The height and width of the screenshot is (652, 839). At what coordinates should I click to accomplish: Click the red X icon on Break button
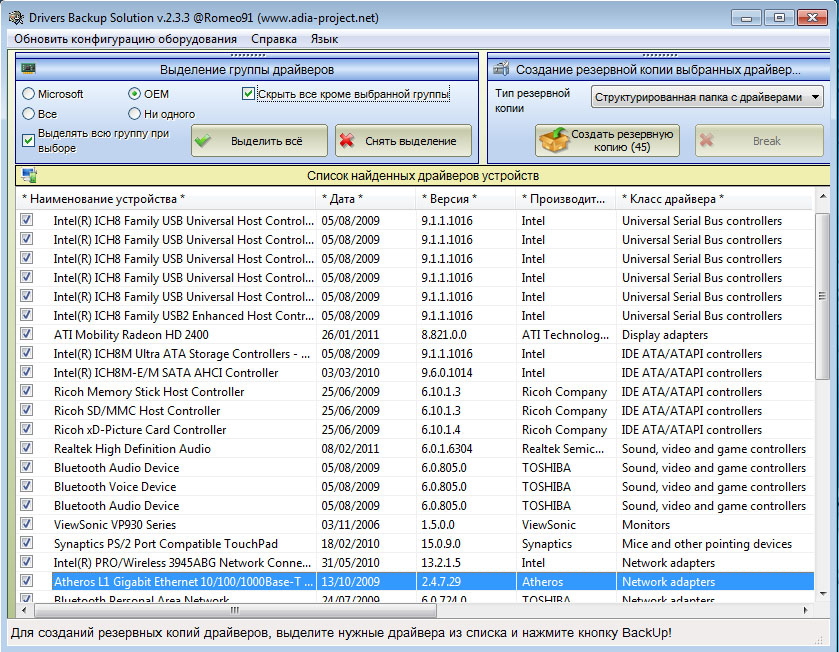point(709,141)
